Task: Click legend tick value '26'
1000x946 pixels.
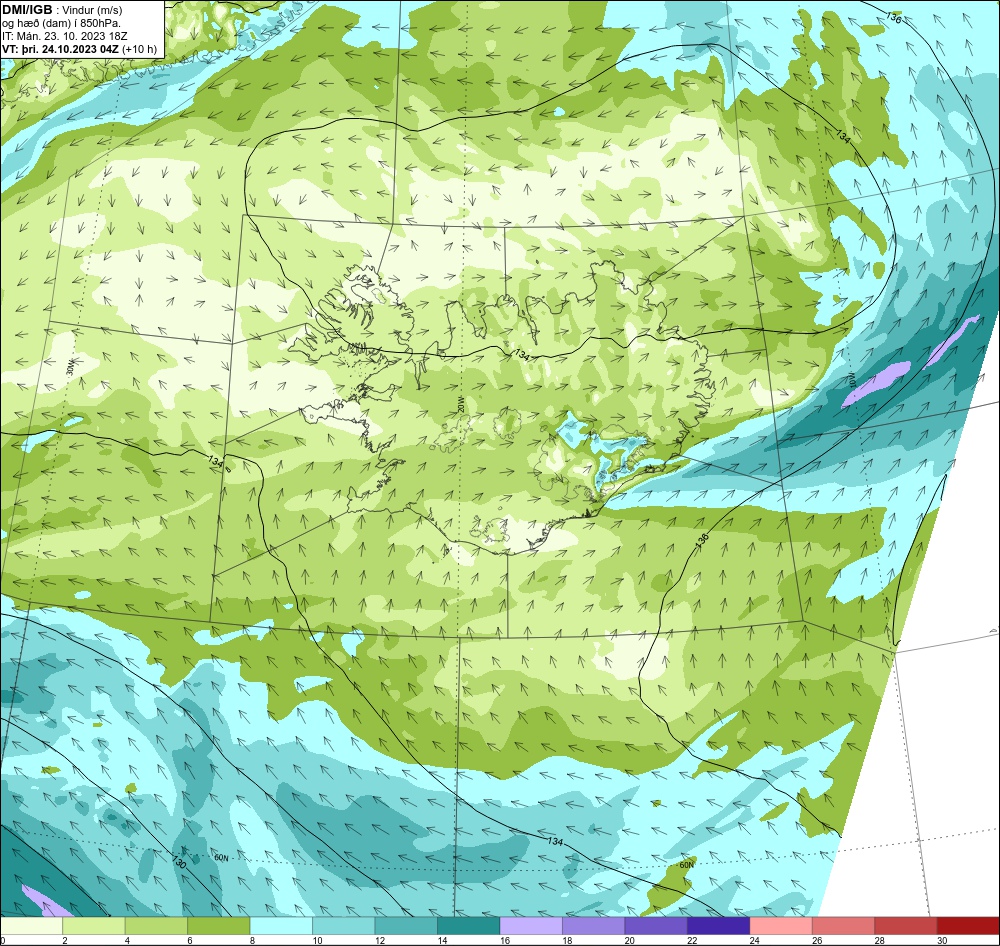Action: 816,940
